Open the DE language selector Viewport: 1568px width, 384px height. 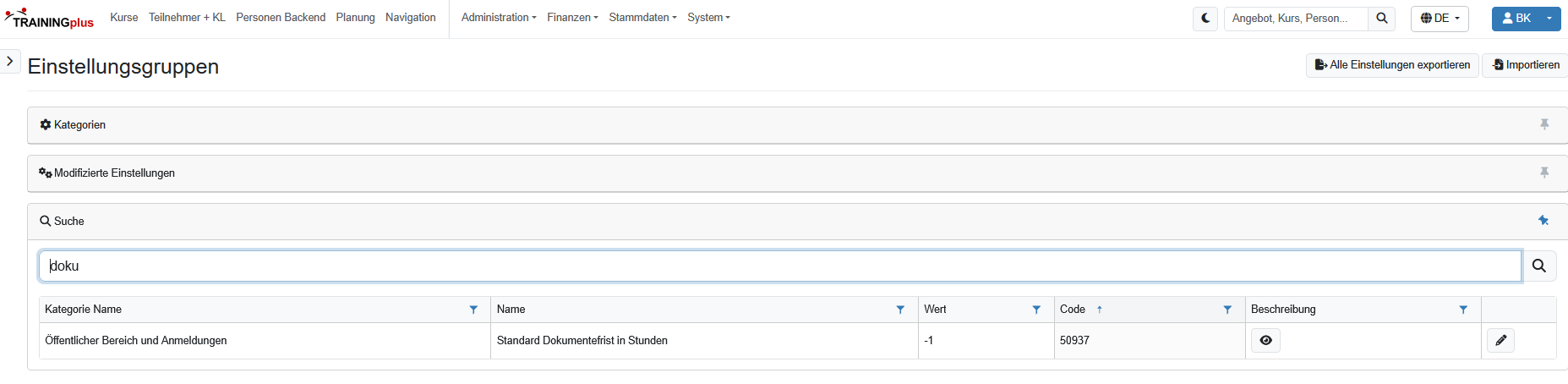tap(1440, 18)
